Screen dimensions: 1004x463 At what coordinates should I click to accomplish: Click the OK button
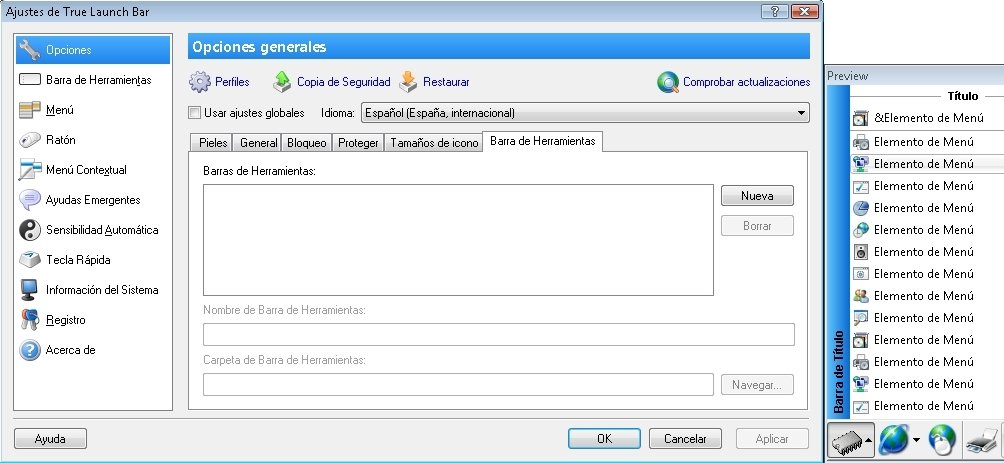pos(604,439)
